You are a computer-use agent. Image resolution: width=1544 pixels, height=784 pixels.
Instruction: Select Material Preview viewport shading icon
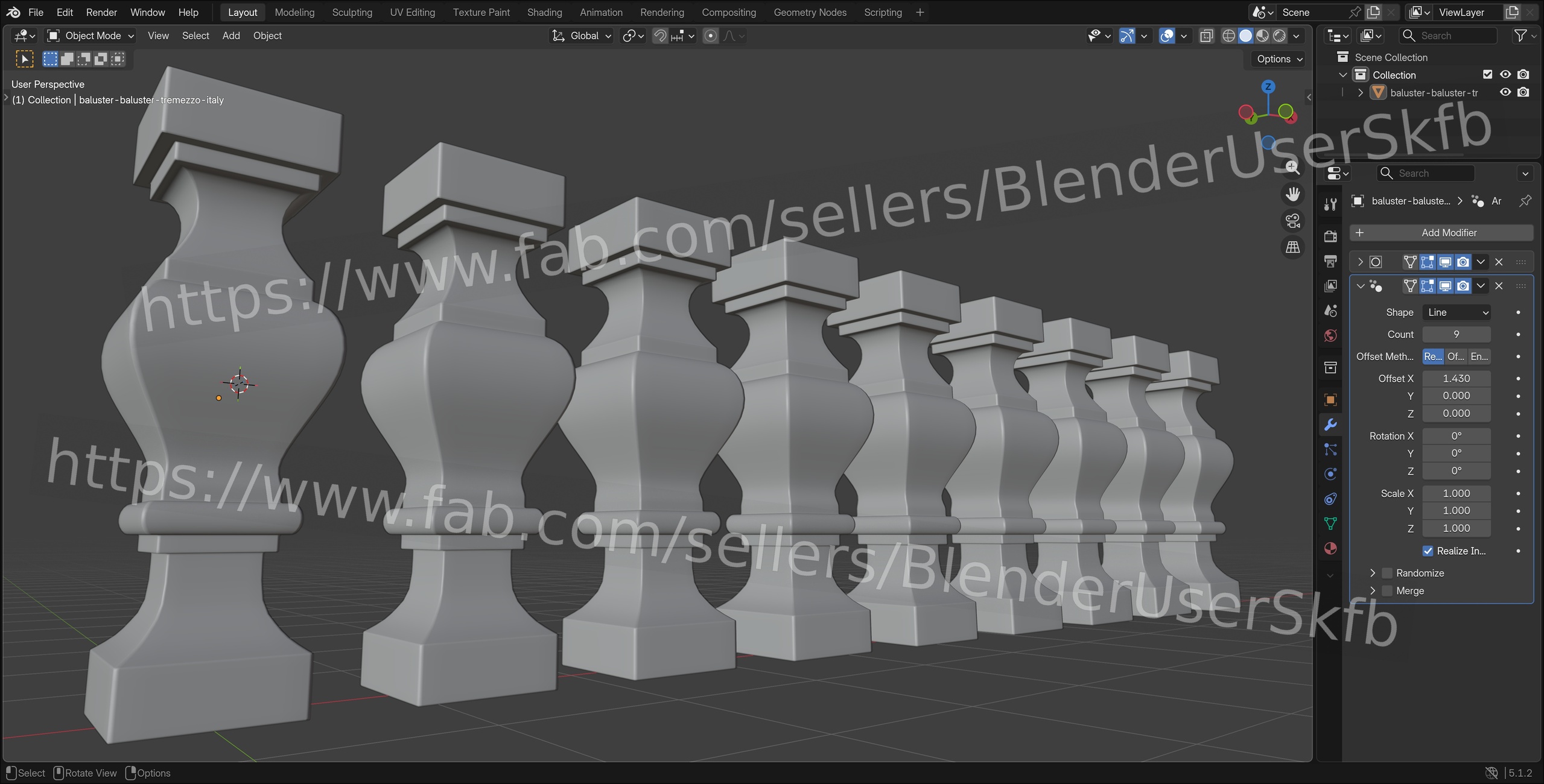click(x=1262, y=36)
